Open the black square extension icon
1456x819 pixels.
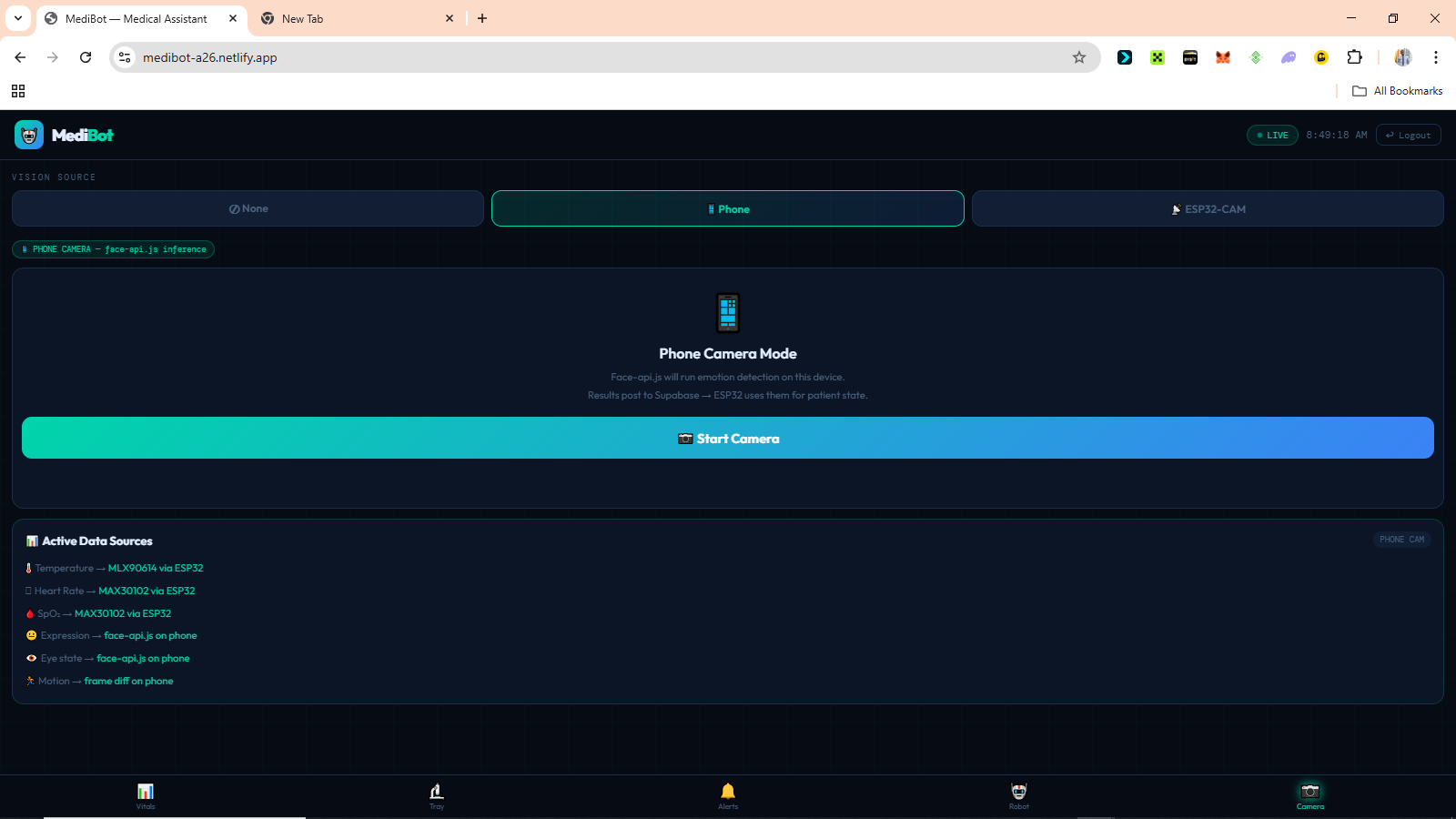pyautogui.click(x=1190, y=57)
